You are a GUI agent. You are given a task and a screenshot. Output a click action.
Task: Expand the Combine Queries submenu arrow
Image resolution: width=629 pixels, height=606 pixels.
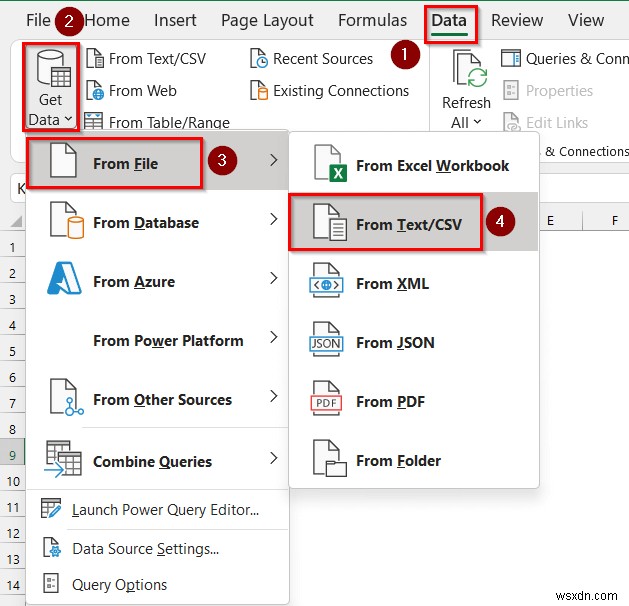[274, 458]
